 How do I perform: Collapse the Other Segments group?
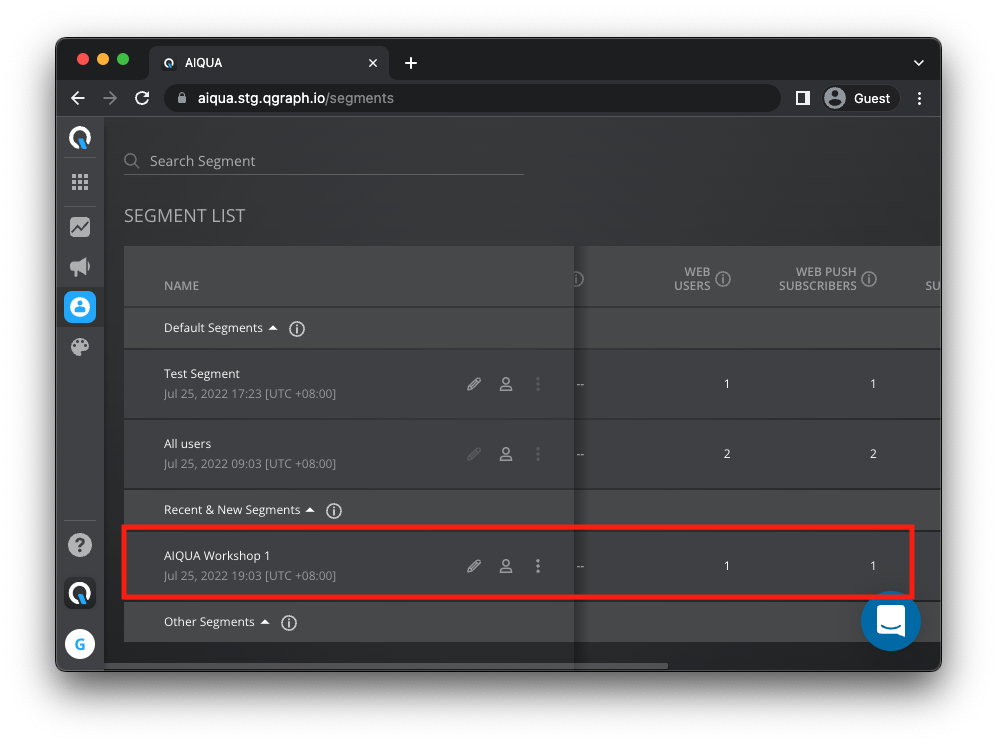click(265, 622)
